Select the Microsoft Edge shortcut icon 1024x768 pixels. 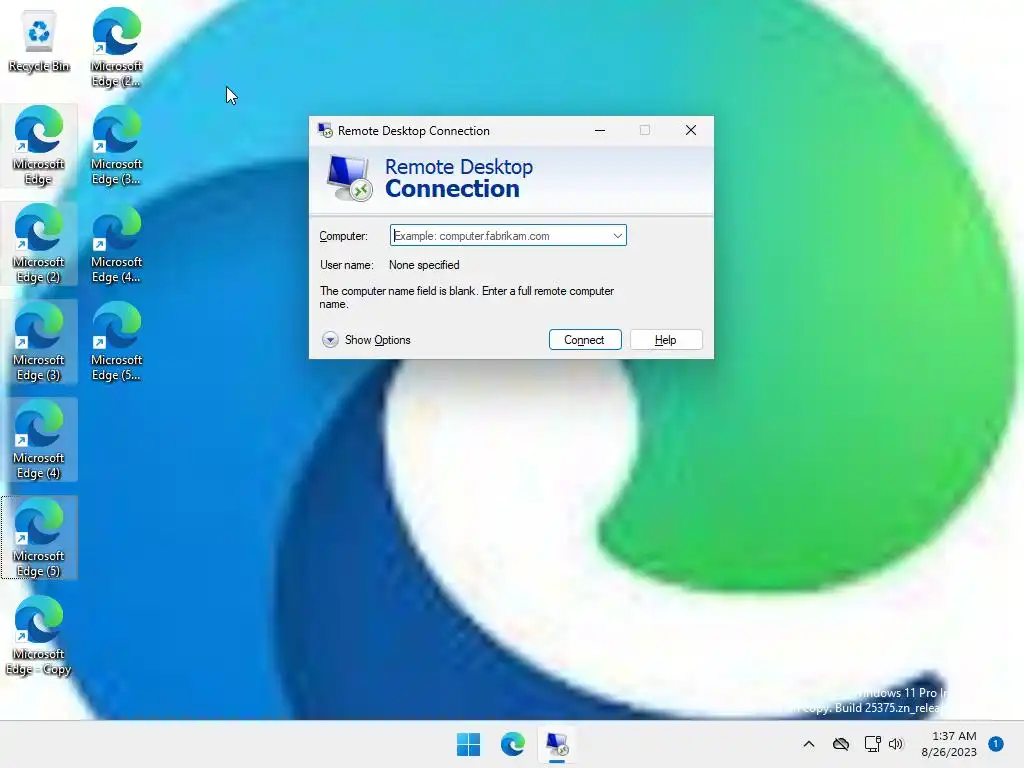click(39, 146)
